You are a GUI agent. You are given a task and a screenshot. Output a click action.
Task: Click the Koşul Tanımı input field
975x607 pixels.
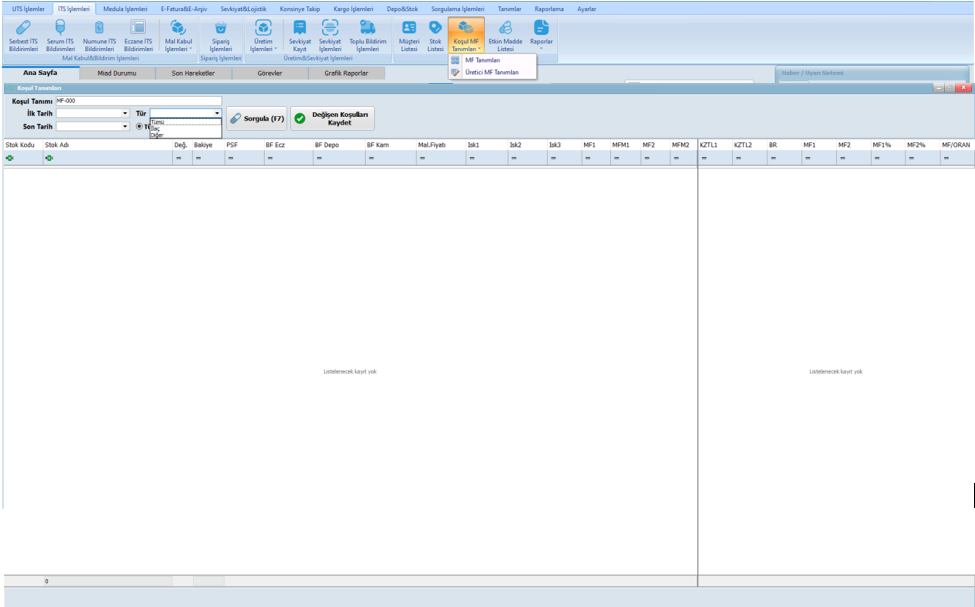(138, 101)
